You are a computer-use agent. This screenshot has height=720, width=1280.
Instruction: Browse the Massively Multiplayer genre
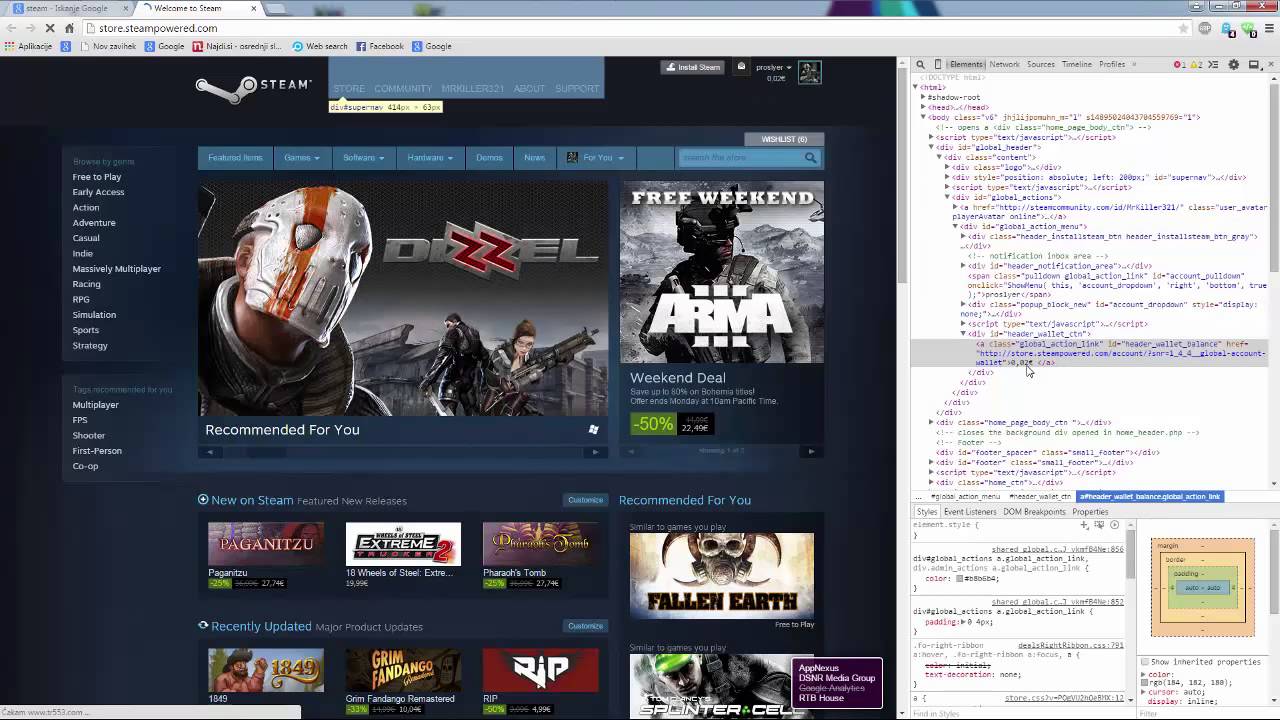[116, 269]
